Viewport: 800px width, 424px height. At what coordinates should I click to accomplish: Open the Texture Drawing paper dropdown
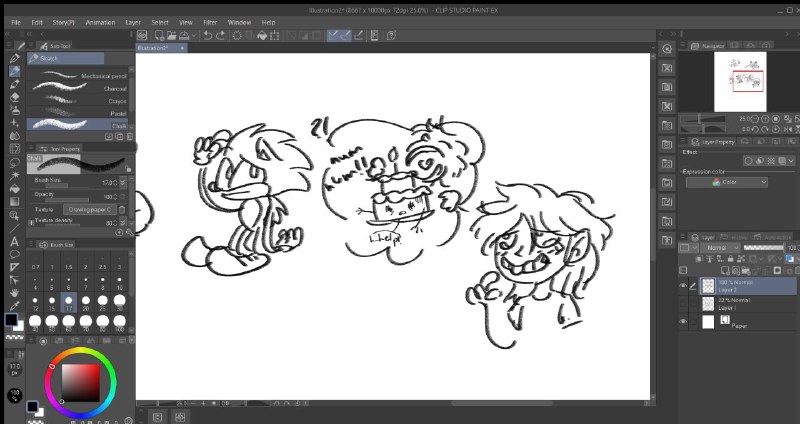coord(90,210)
